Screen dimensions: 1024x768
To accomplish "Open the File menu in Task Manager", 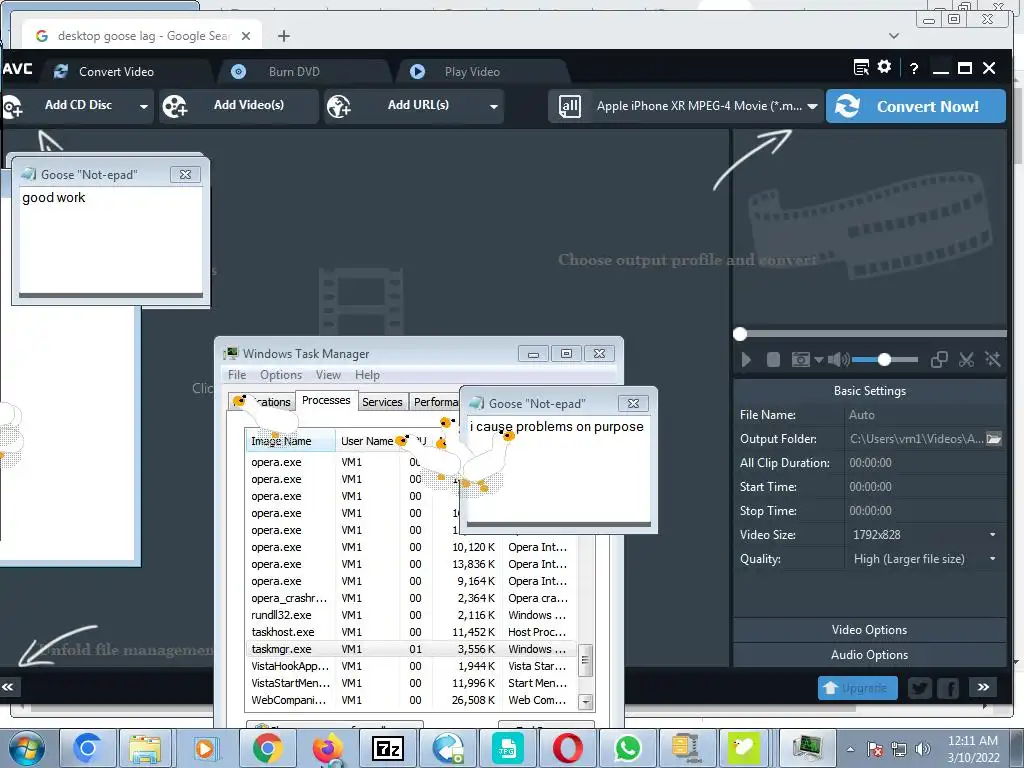I will (237, 375).
